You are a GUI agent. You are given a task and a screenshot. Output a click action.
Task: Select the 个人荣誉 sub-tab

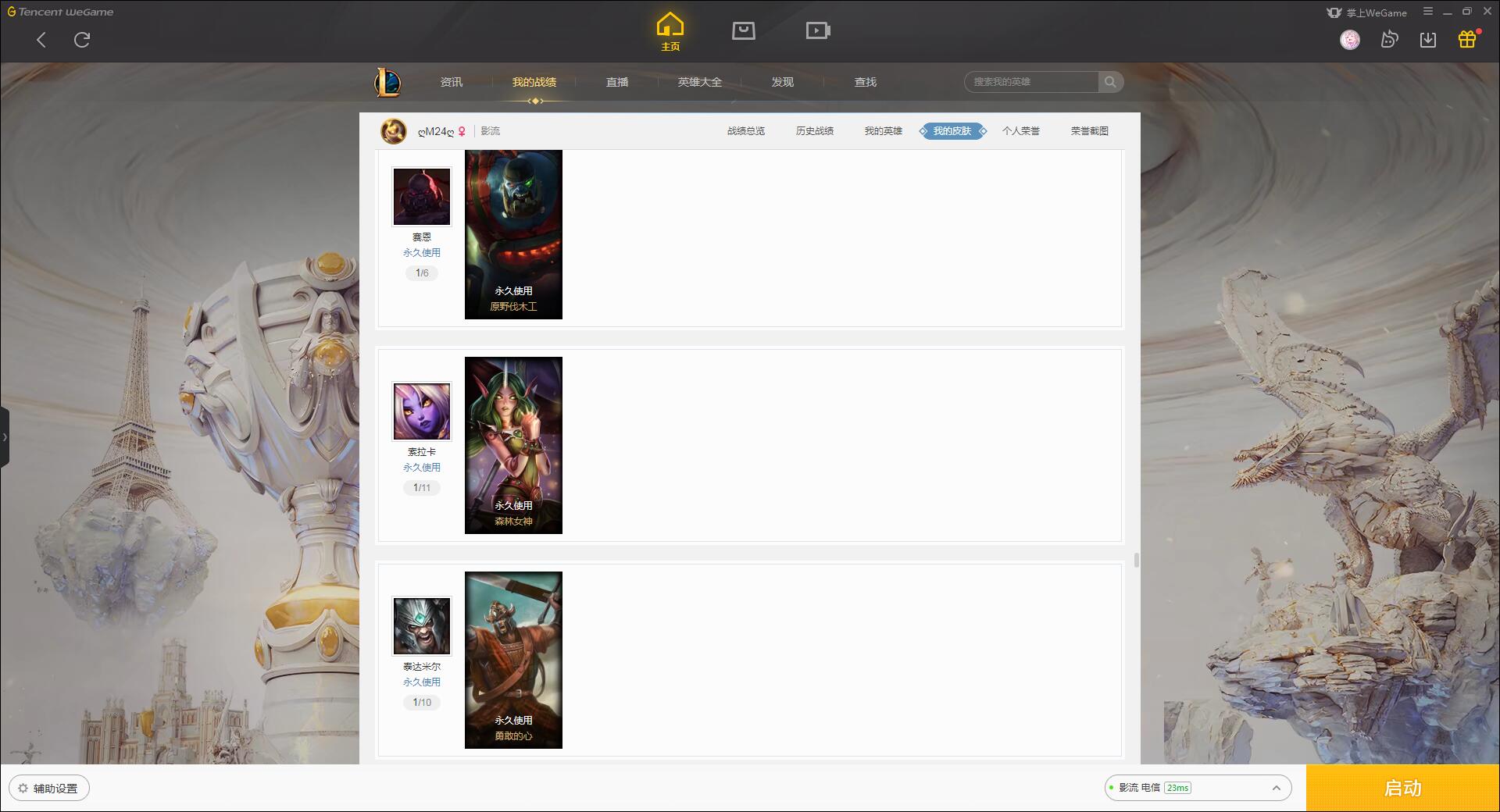coord(1021,131)
